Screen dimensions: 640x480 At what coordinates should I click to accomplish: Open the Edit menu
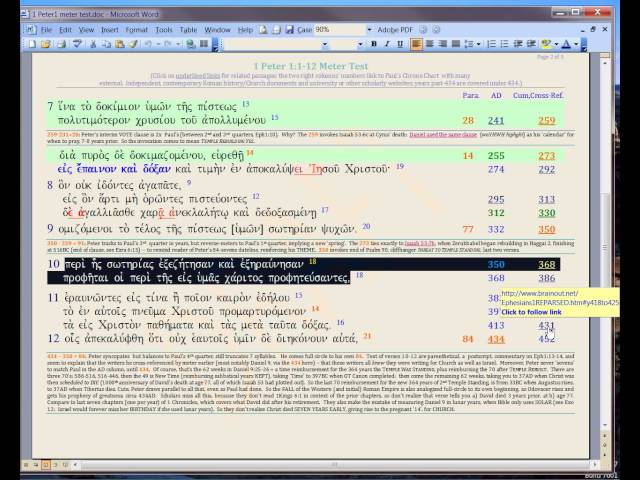point(65,30)
